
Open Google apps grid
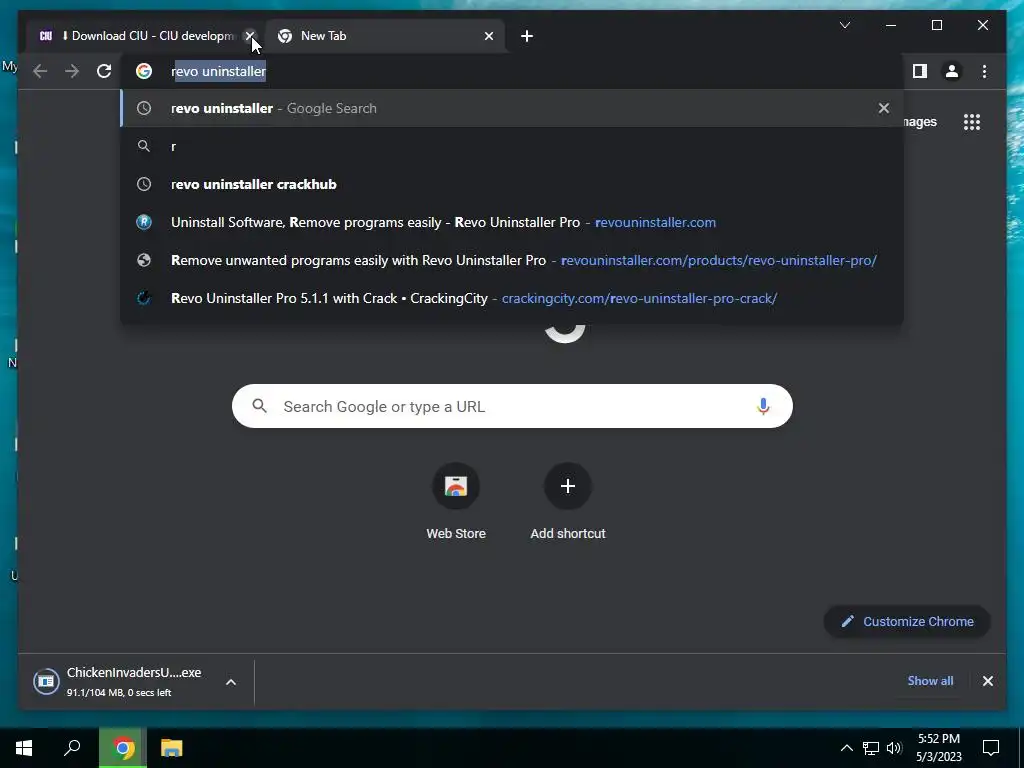pyautogui.click(x=972, y=122)
